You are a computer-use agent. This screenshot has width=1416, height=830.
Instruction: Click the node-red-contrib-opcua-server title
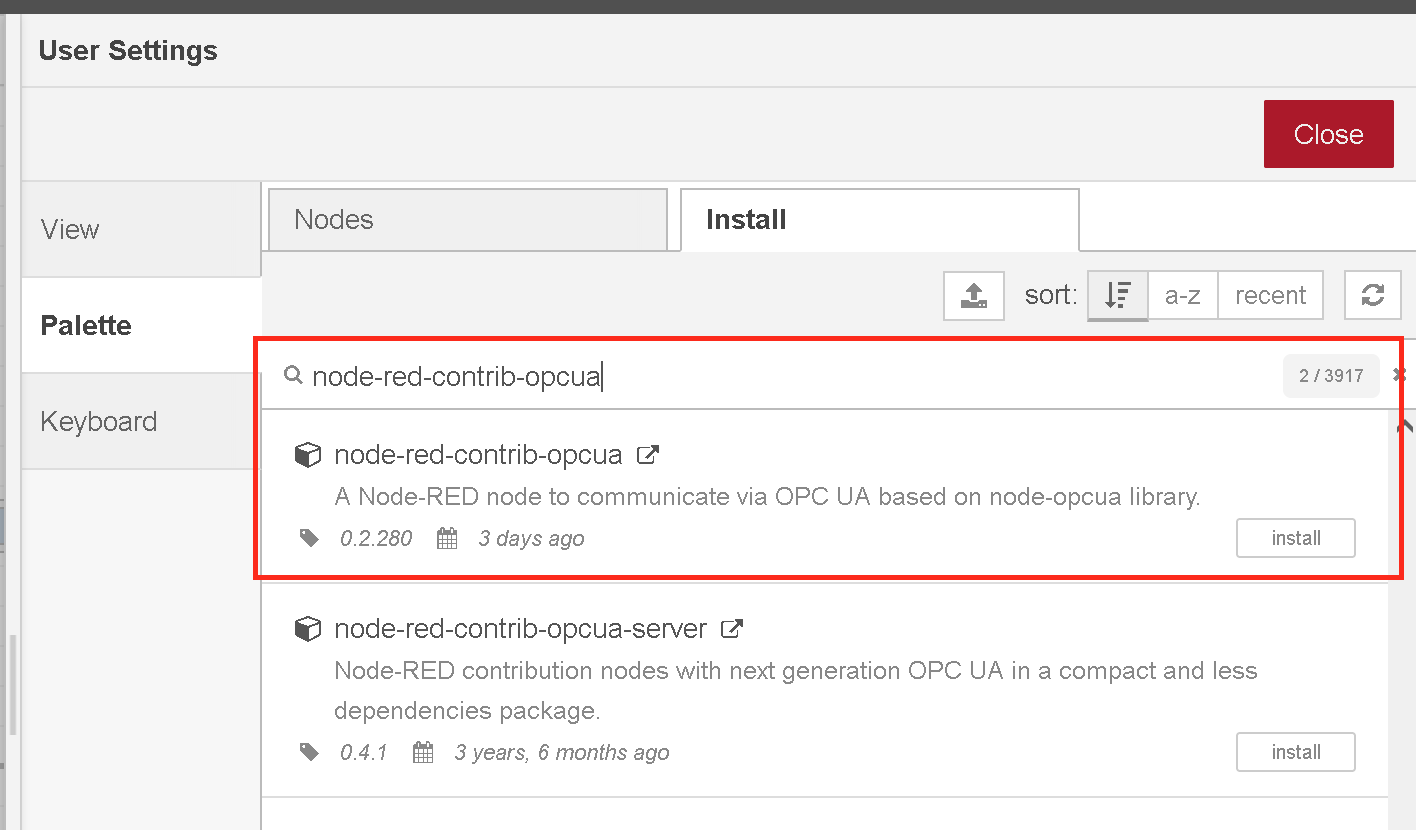click(521, 629)
